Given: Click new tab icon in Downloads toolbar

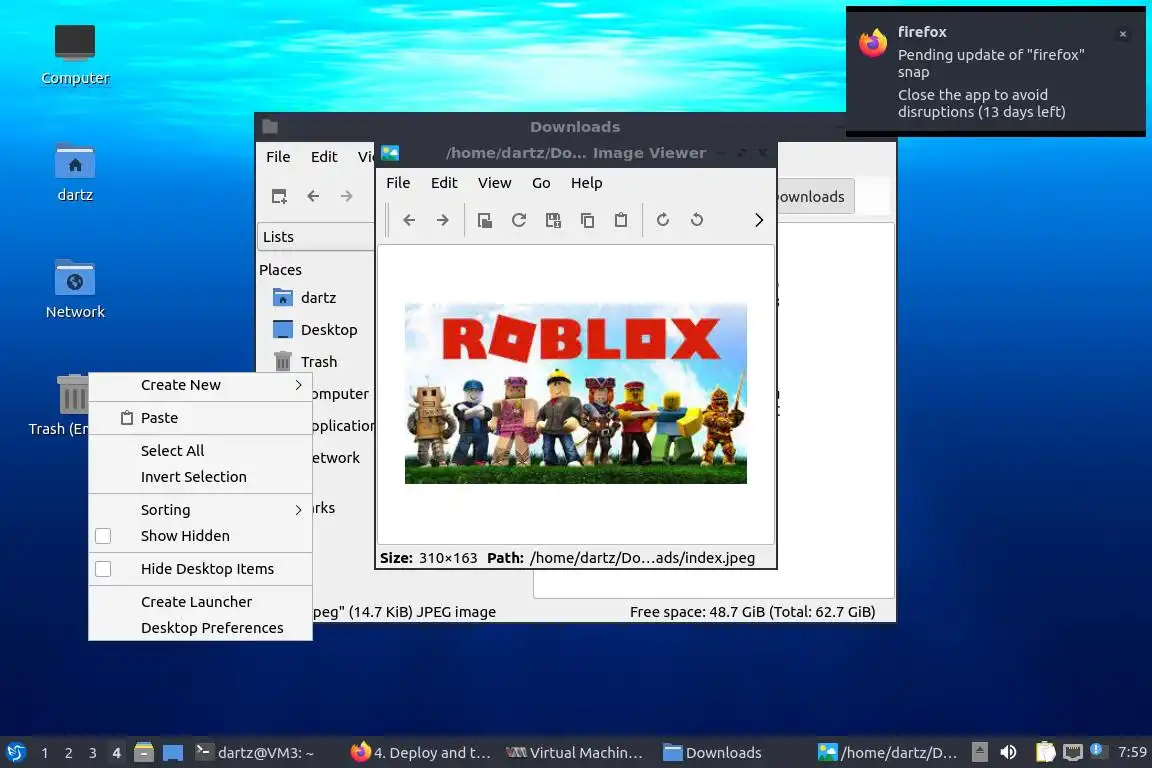Looking at the screenshot, I should (x=279, y=196).
